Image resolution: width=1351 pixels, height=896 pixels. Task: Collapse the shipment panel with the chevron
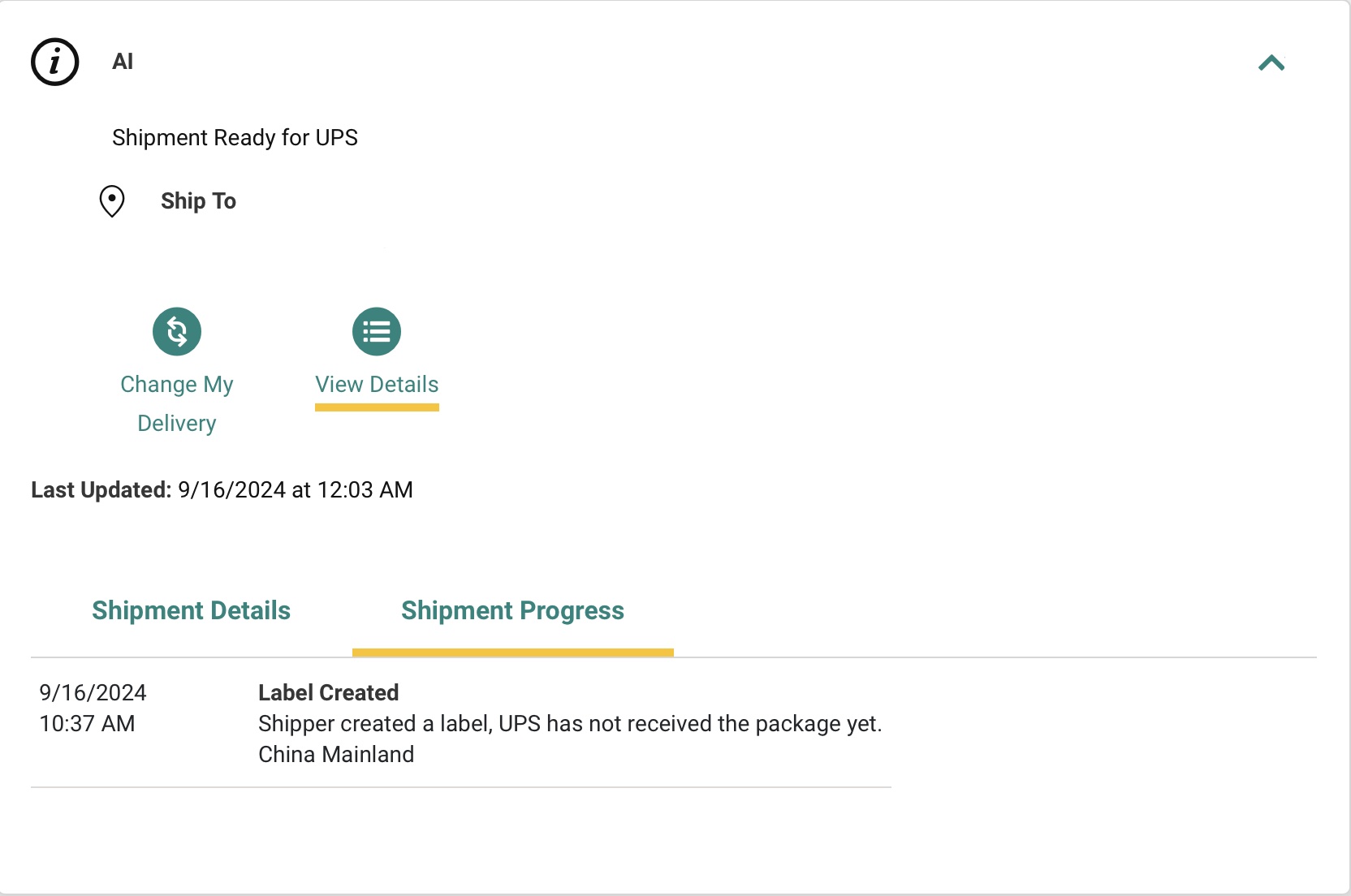(1271, 63)
